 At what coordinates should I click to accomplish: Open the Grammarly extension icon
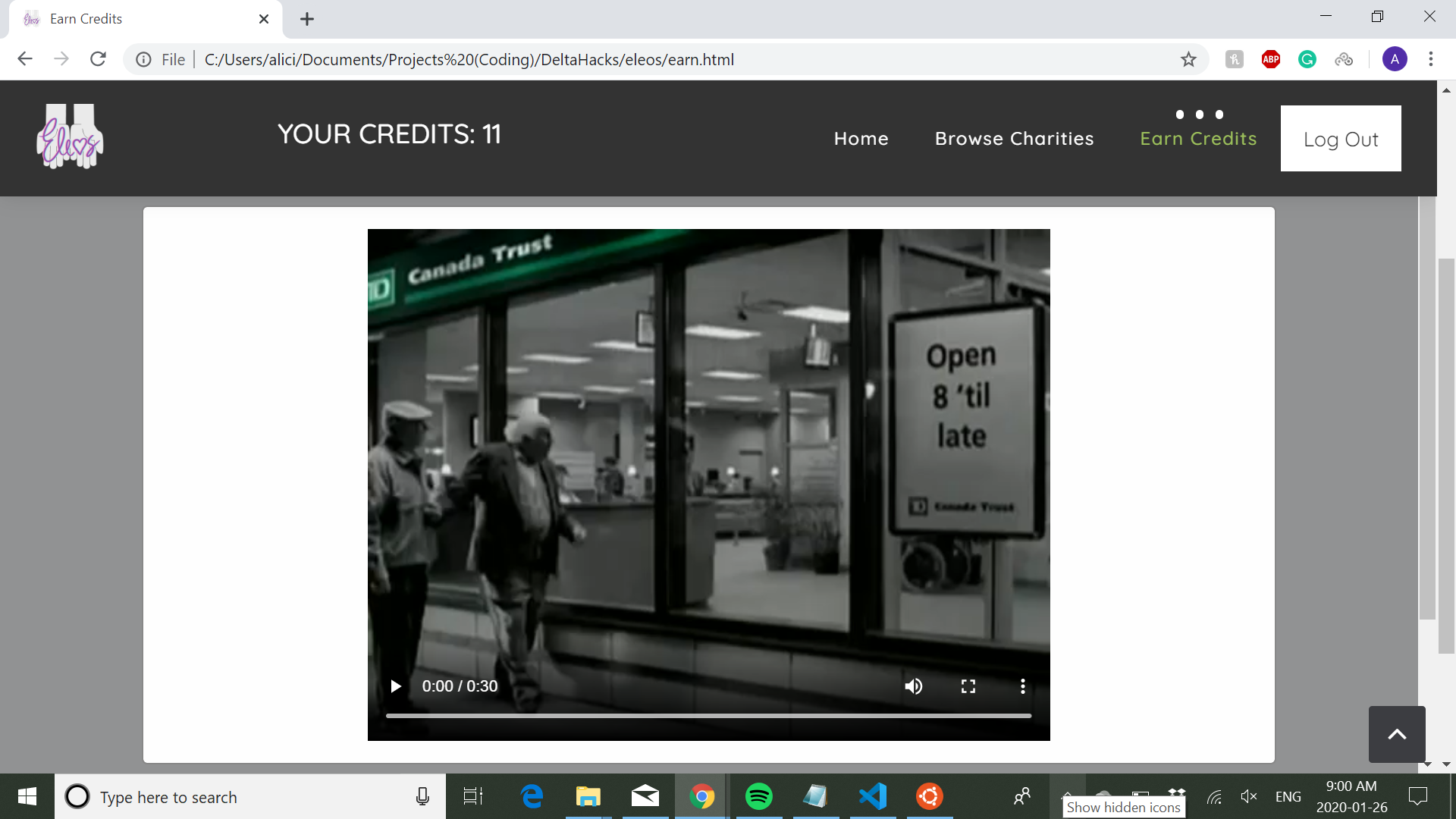coord(1307,59)
